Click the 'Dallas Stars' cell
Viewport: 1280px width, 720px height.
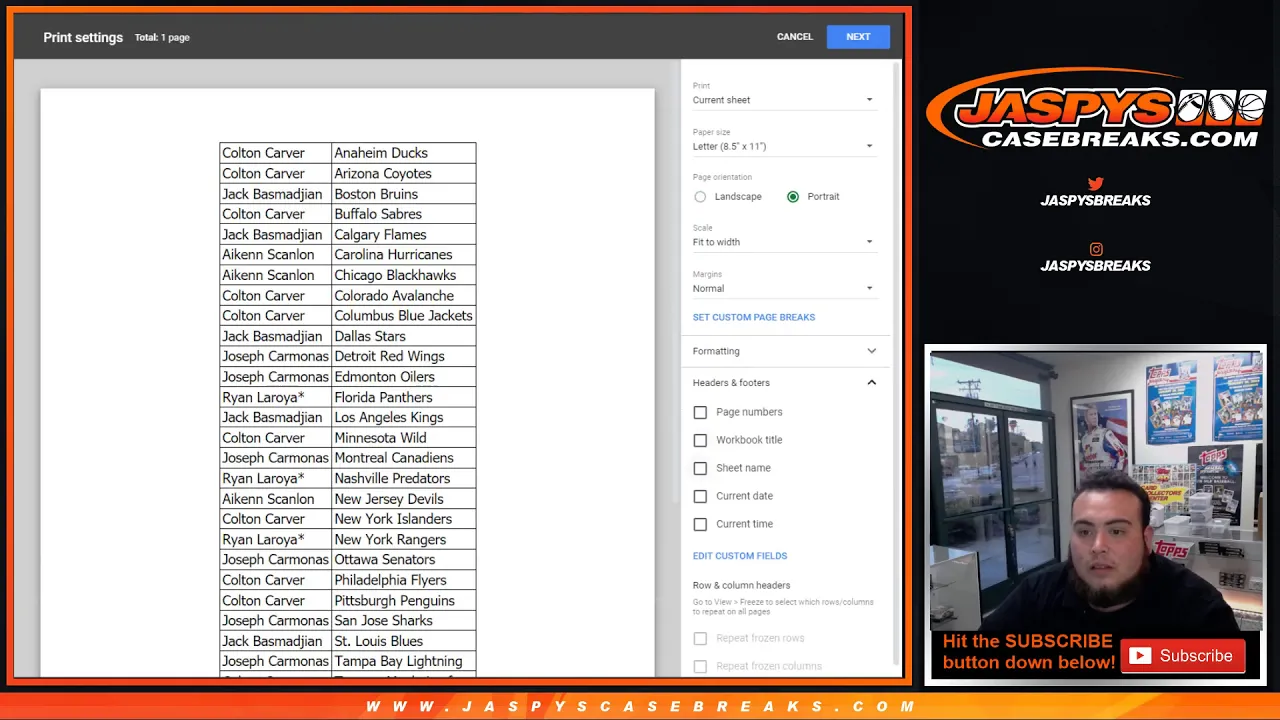[404, 336]
